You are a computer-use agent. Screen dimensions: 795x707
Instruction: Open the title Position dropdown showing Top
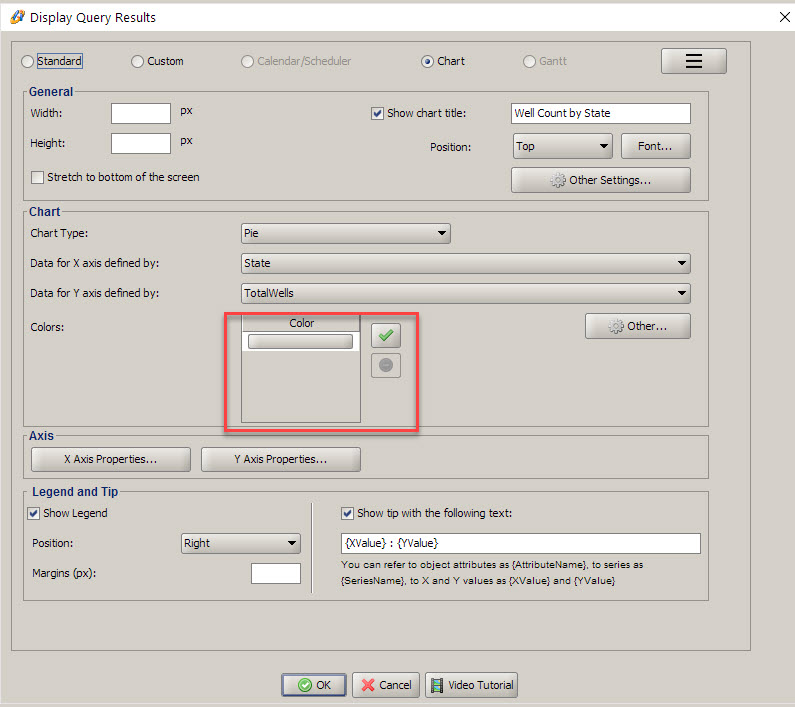(x=562, y=146)
